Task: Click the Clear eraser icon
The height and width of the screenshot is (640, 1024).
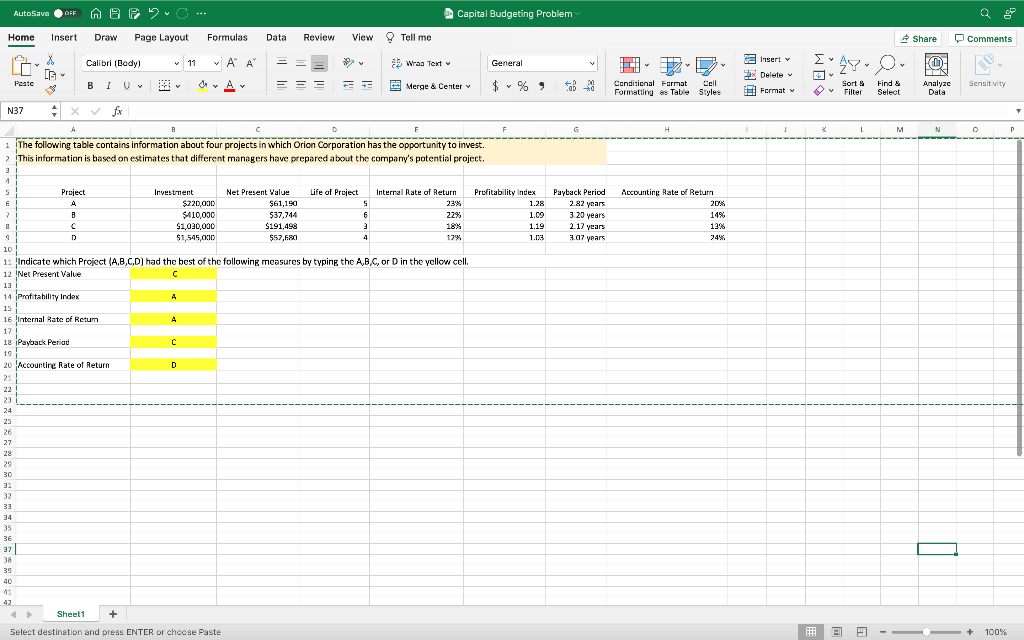Action: 819,91
